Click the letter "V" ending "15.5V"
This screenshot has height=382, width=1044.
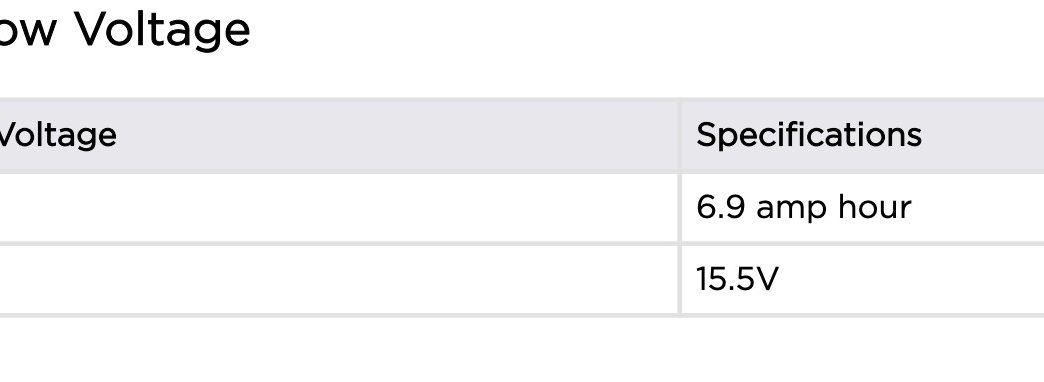(x=766, y=280)
